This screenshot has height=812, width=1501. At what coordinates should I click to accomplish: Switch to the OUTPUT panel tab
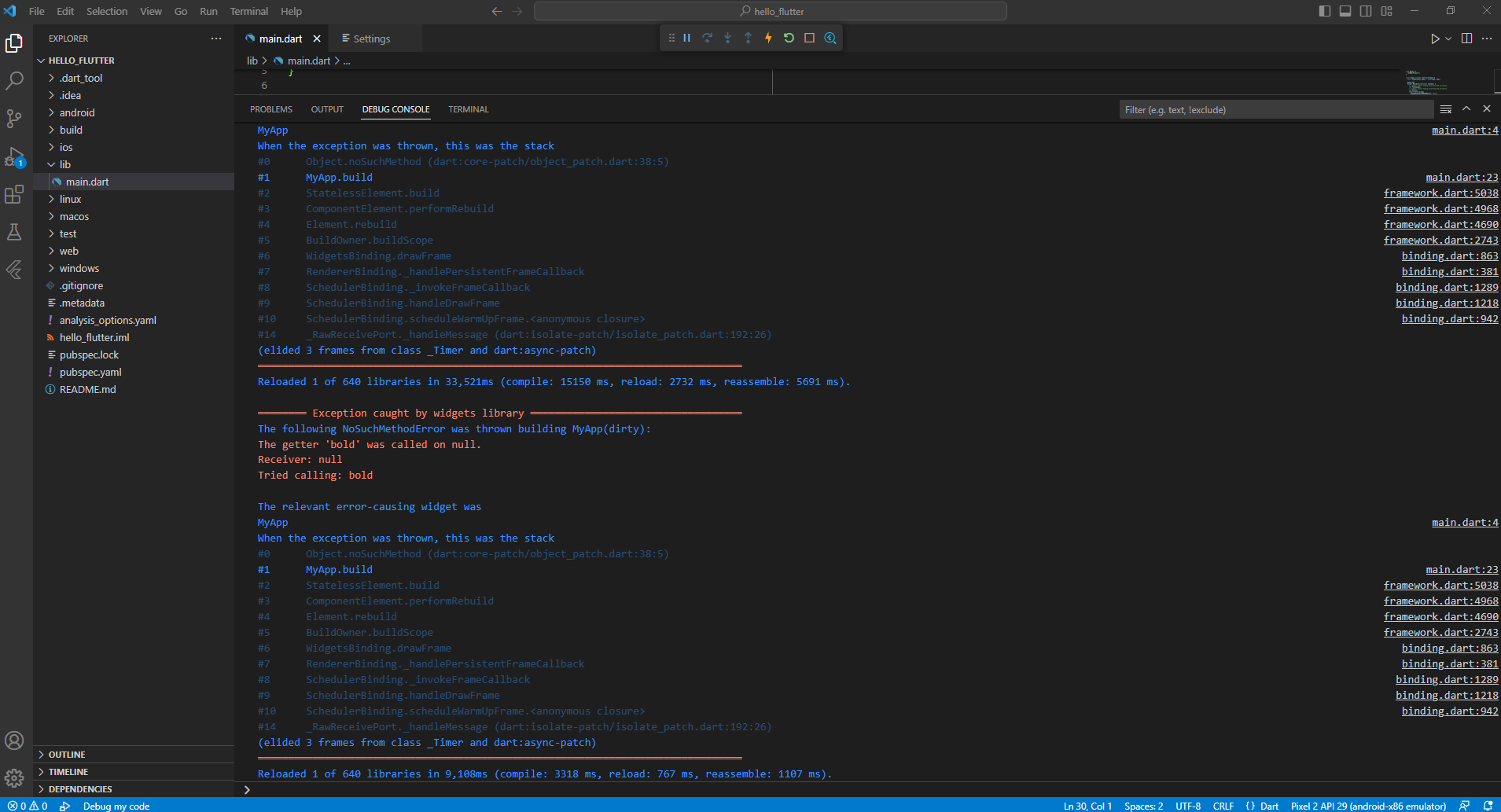click(x=327, y=109)
